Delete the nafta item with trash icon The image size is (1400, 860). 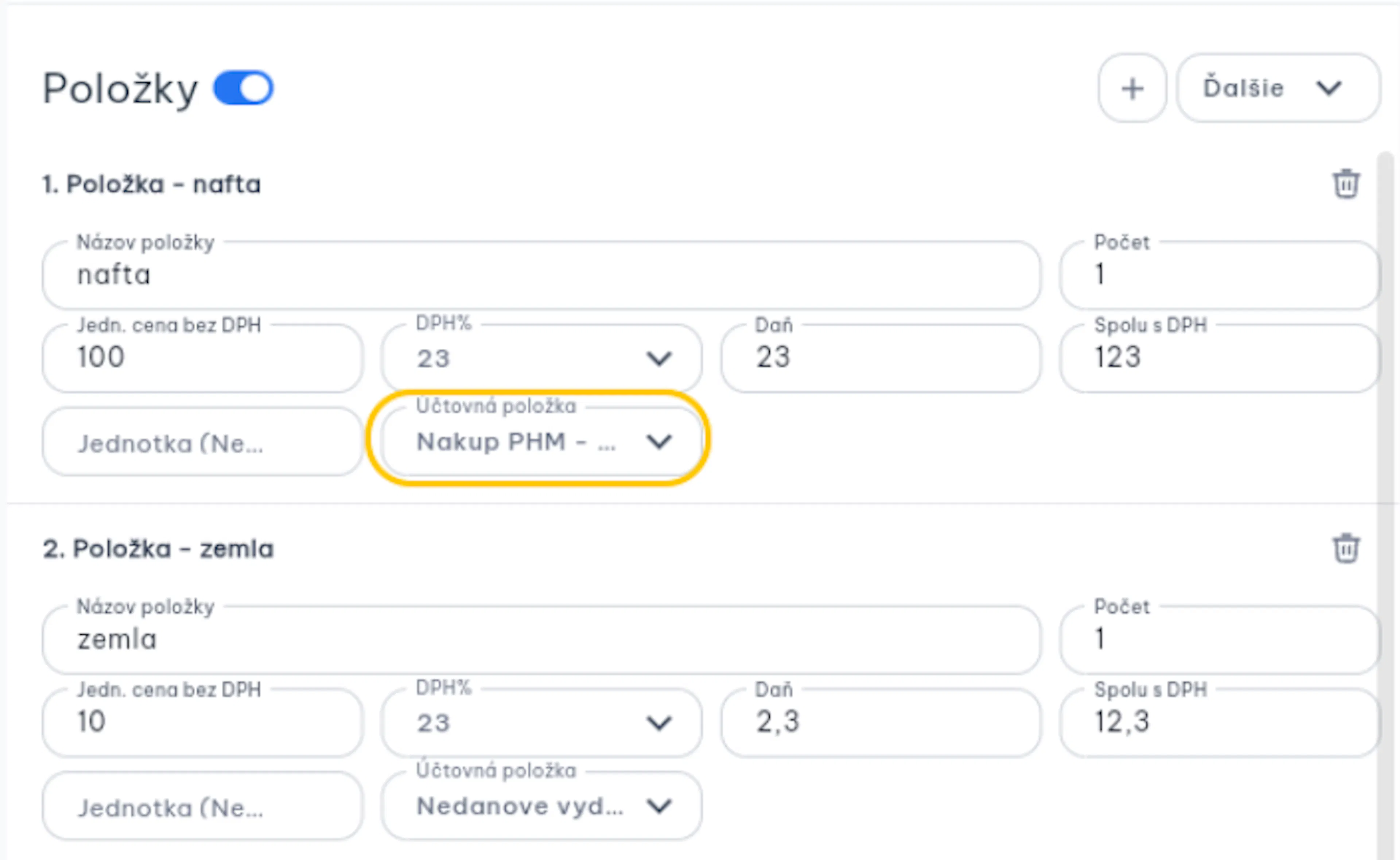[1346, 184]
